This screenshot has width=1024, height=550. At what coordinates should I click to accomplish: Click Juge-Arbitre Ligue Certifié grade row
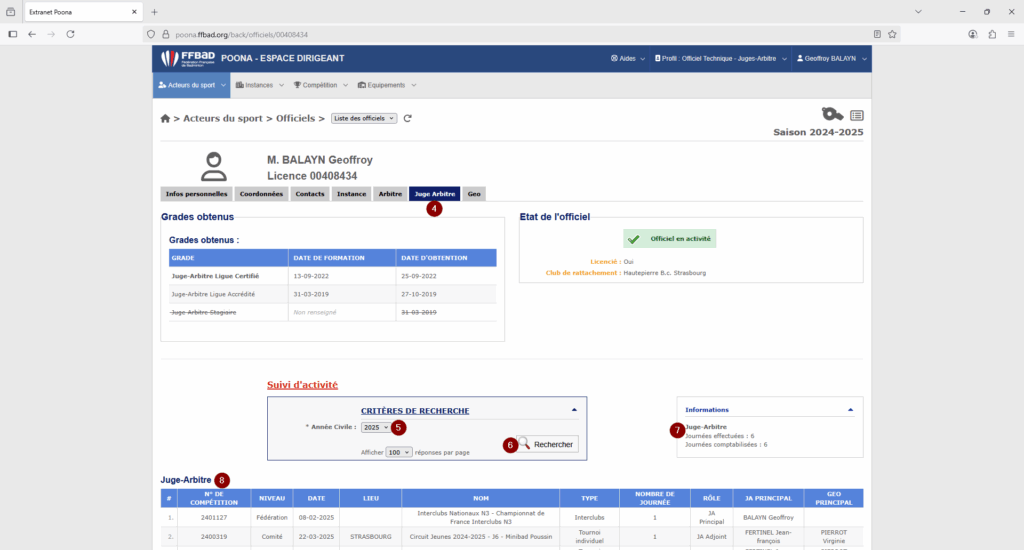pos(332,276)
